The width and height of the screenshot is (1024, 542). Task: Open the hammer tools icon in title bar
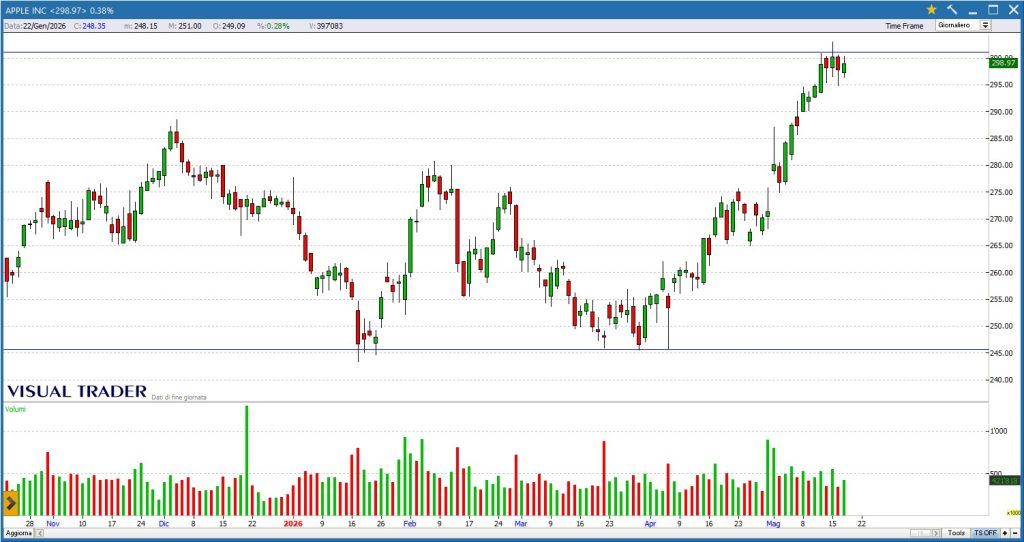[952, 10]
